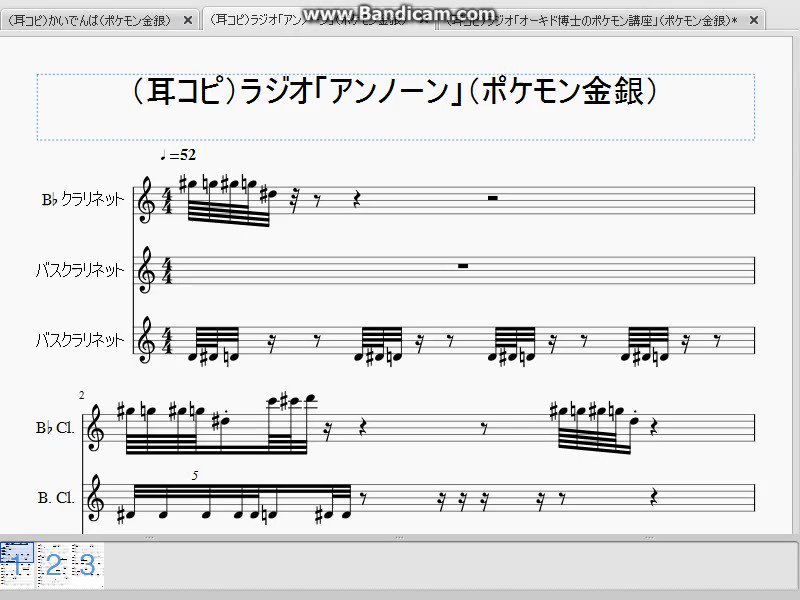Jump to page 1 in the navigator
The width and height of the screenshot is (800, 600).
coord(17,565)
